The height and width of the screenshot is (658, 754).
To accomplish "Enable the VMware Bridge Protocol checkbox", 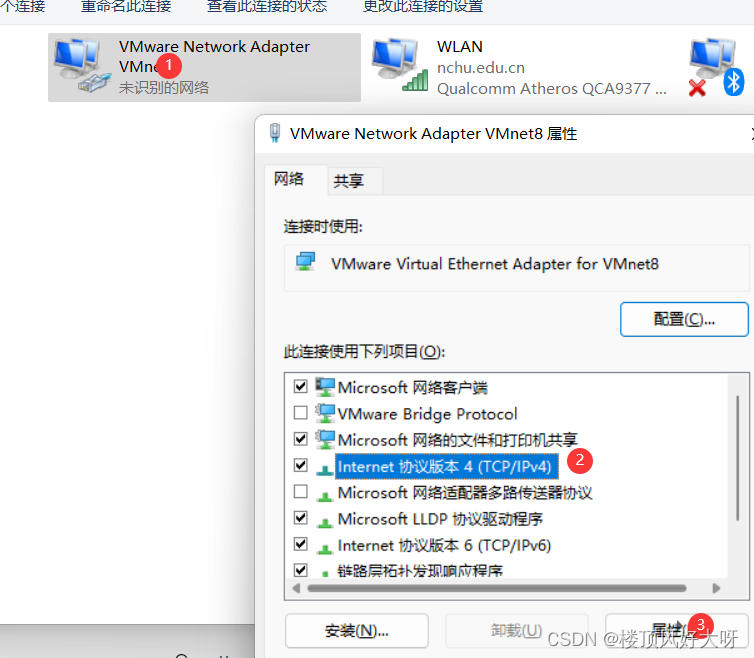I will [x=301, y=413].
